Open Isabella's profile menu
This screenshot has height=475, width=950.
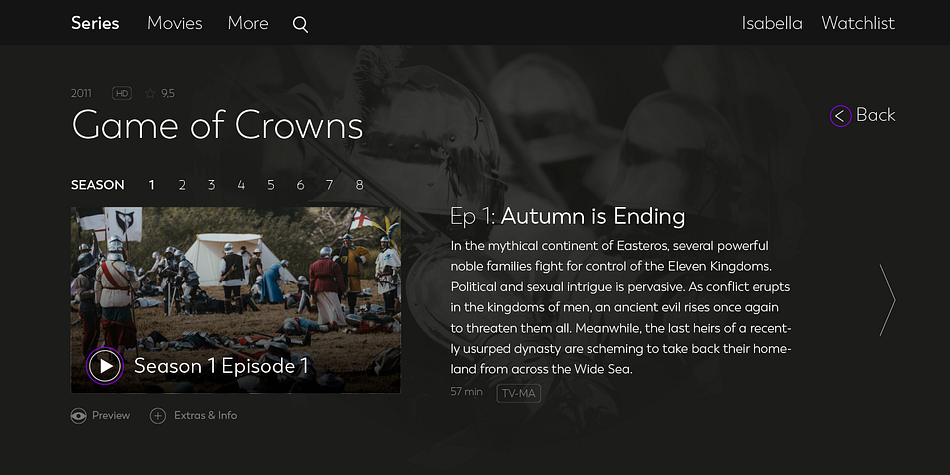772,23
